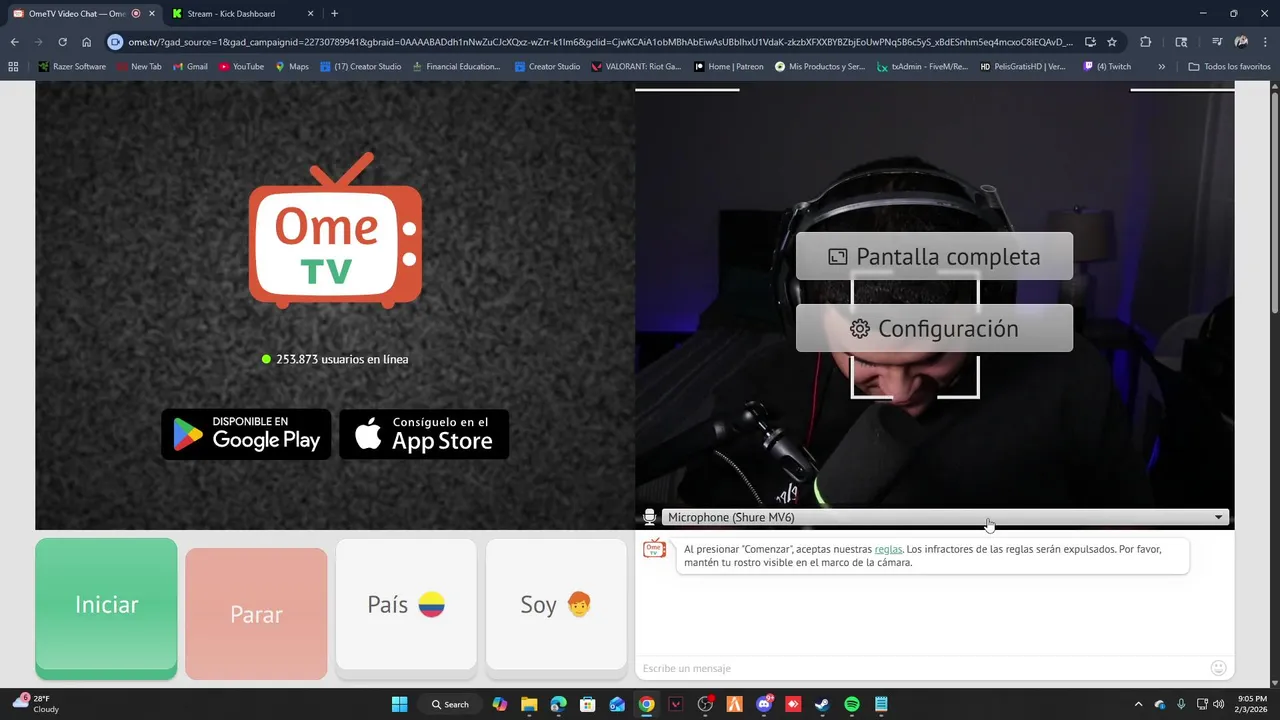Viewport: 1280px width, 720px height.
Task: Open the apps grid in bookmarks bar
Action: coord(13,67)
